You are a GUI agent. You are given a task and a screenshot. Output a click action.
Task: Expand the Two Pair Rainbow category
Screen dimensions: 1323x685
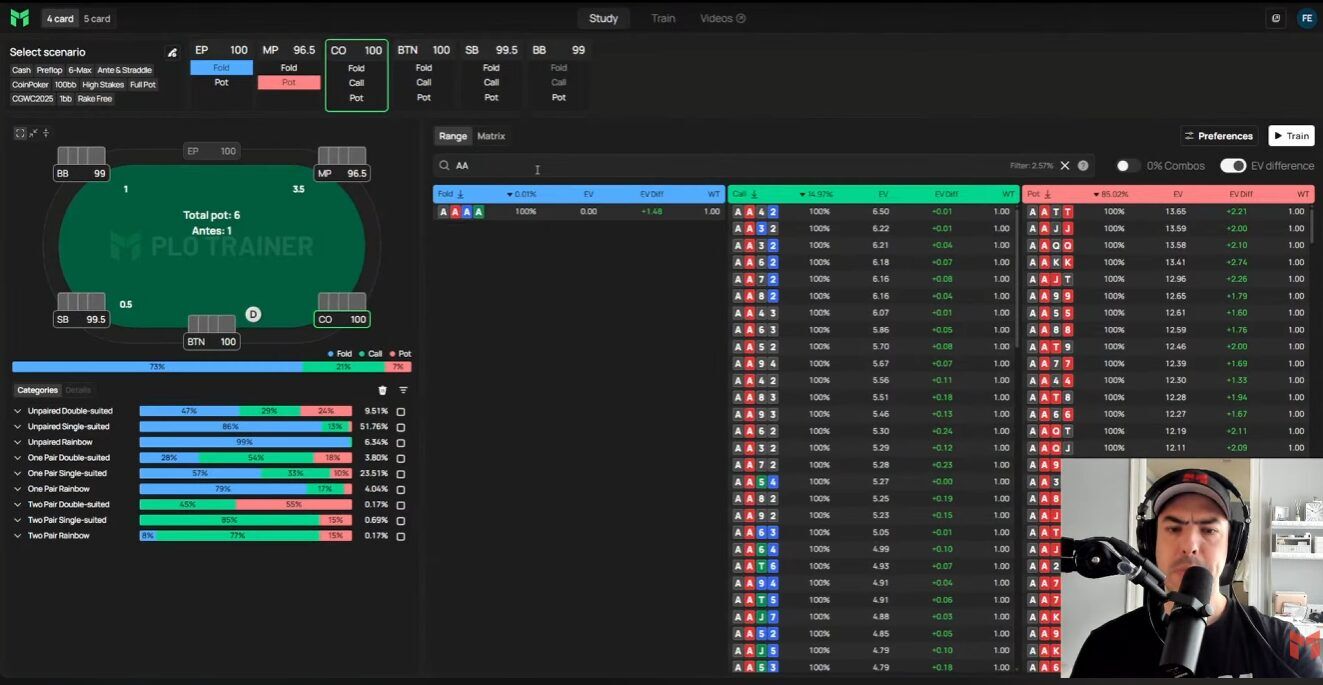(x=18, y=536)
